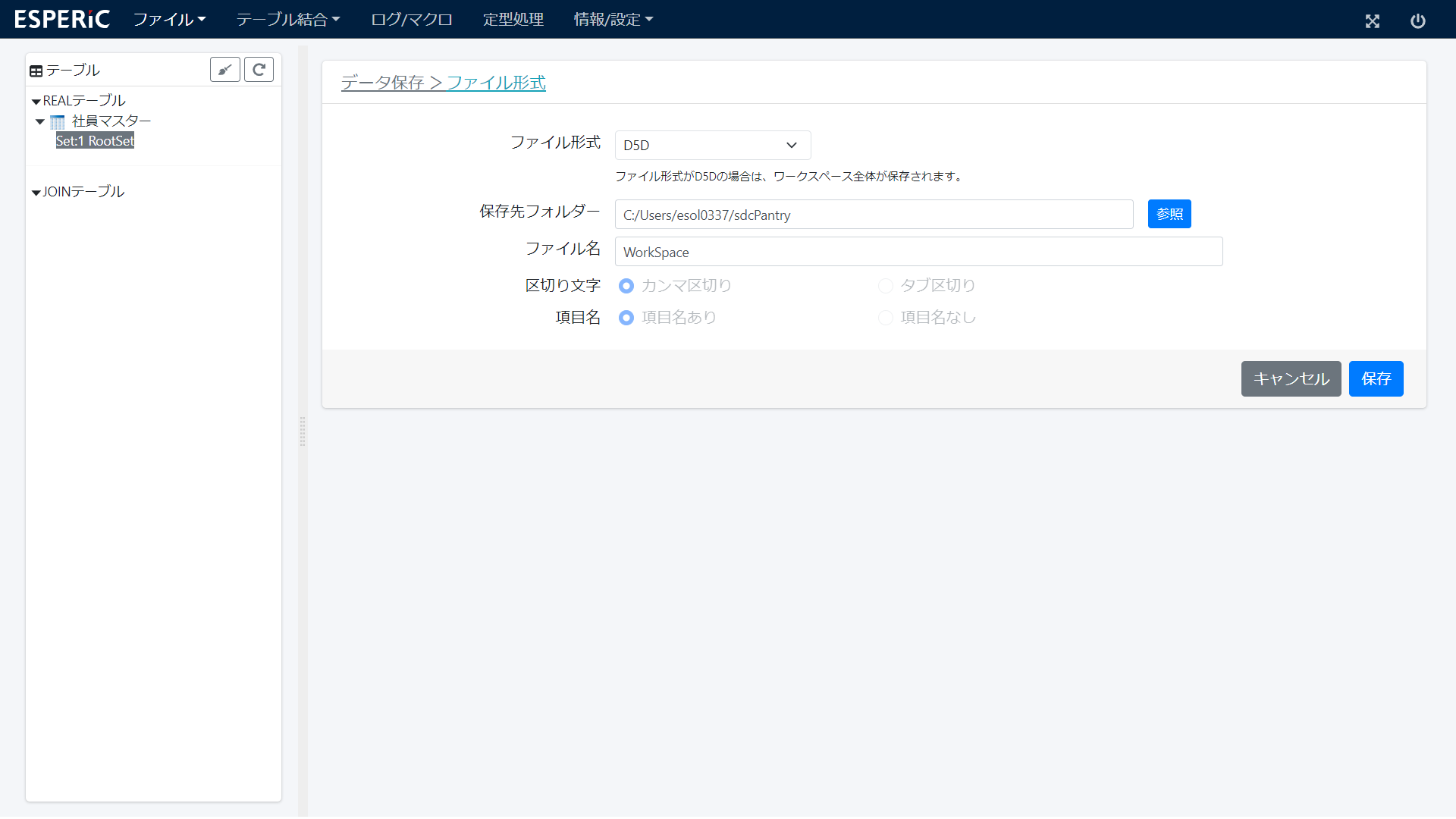The image size is (1456, 819).
Task: Select the Set:1 RootSet tree item
Action: point(95,141)
